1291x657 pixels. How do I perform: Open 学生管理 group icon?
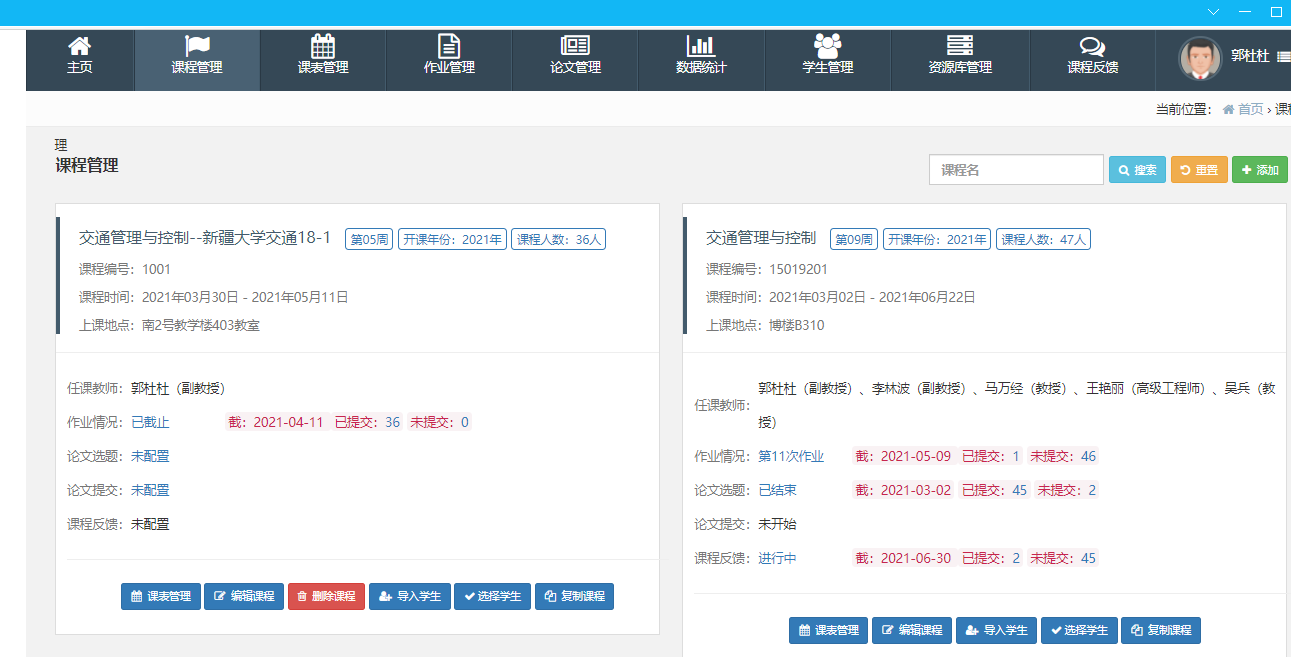[x=827, y=46]
